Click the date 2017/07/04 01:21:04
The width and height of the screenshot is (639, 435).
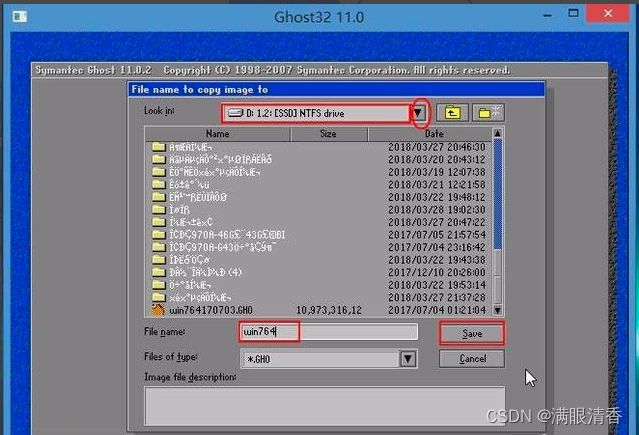point(437,311)
